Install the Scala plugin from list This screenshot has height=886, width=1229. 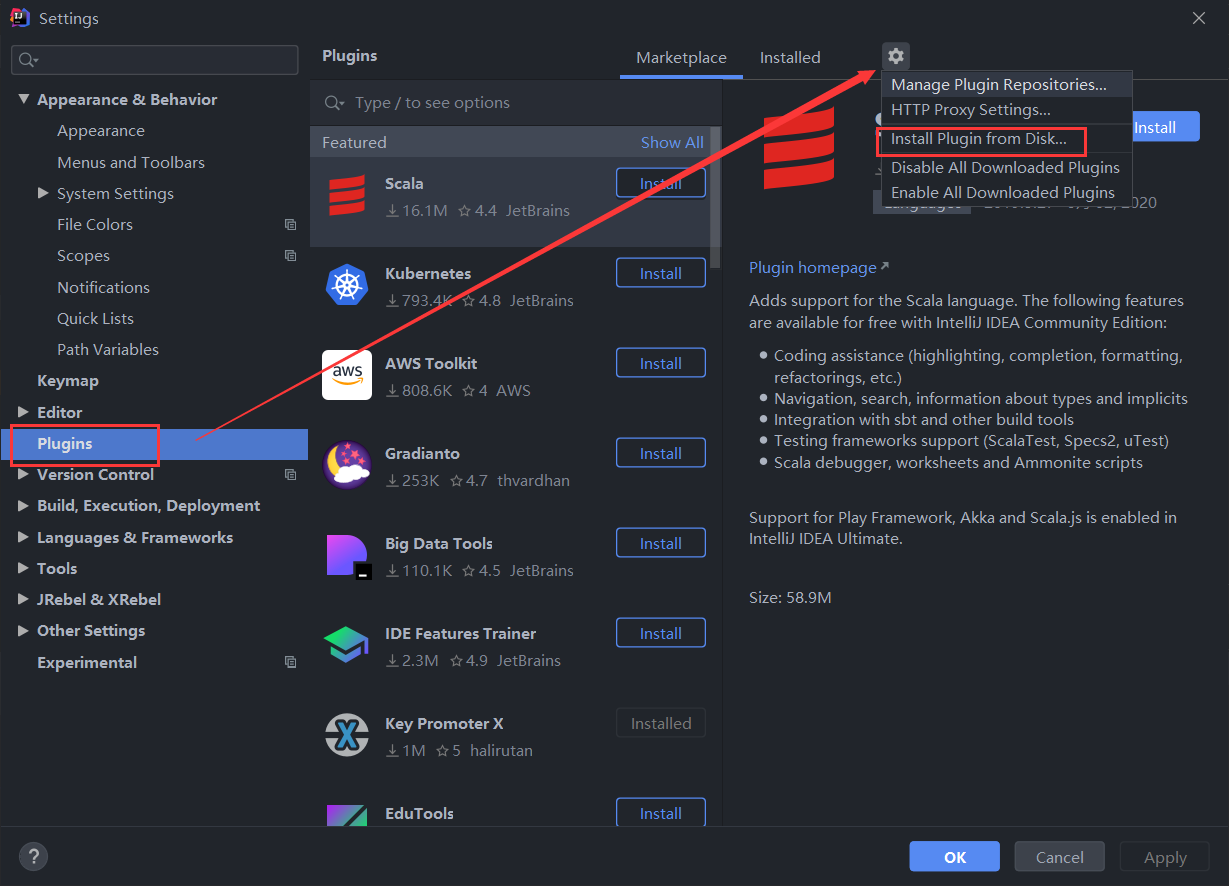661,183
